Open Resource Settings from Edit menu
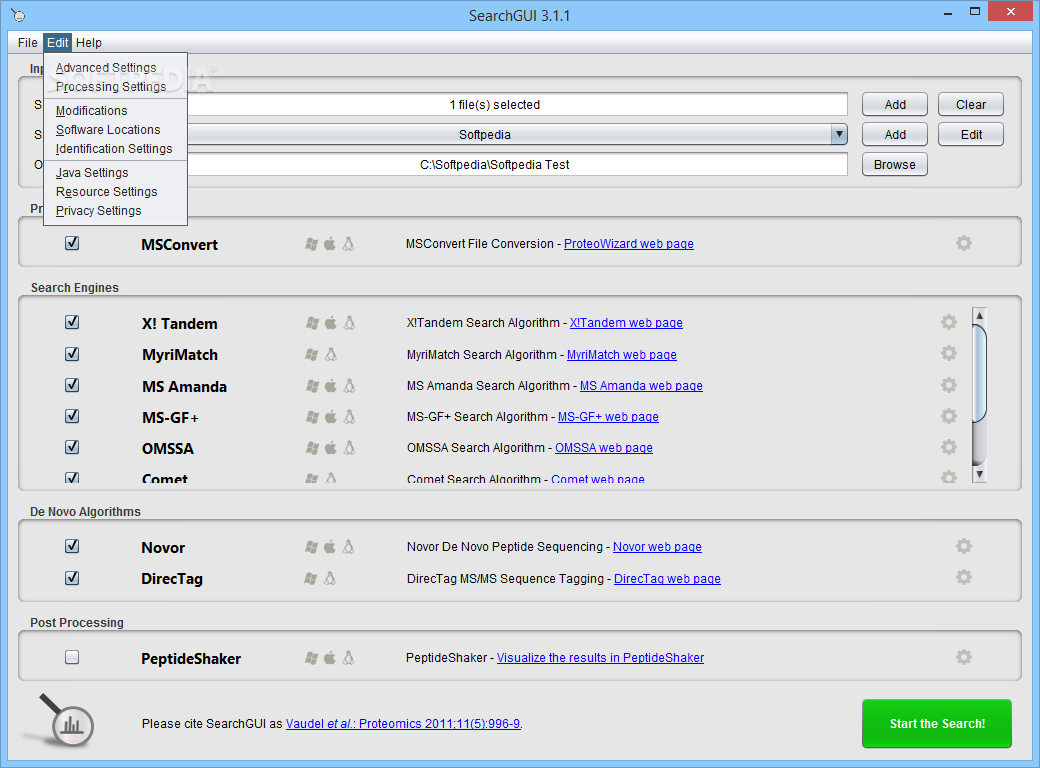Viewport: 1040px width, 768px height. 115,192
